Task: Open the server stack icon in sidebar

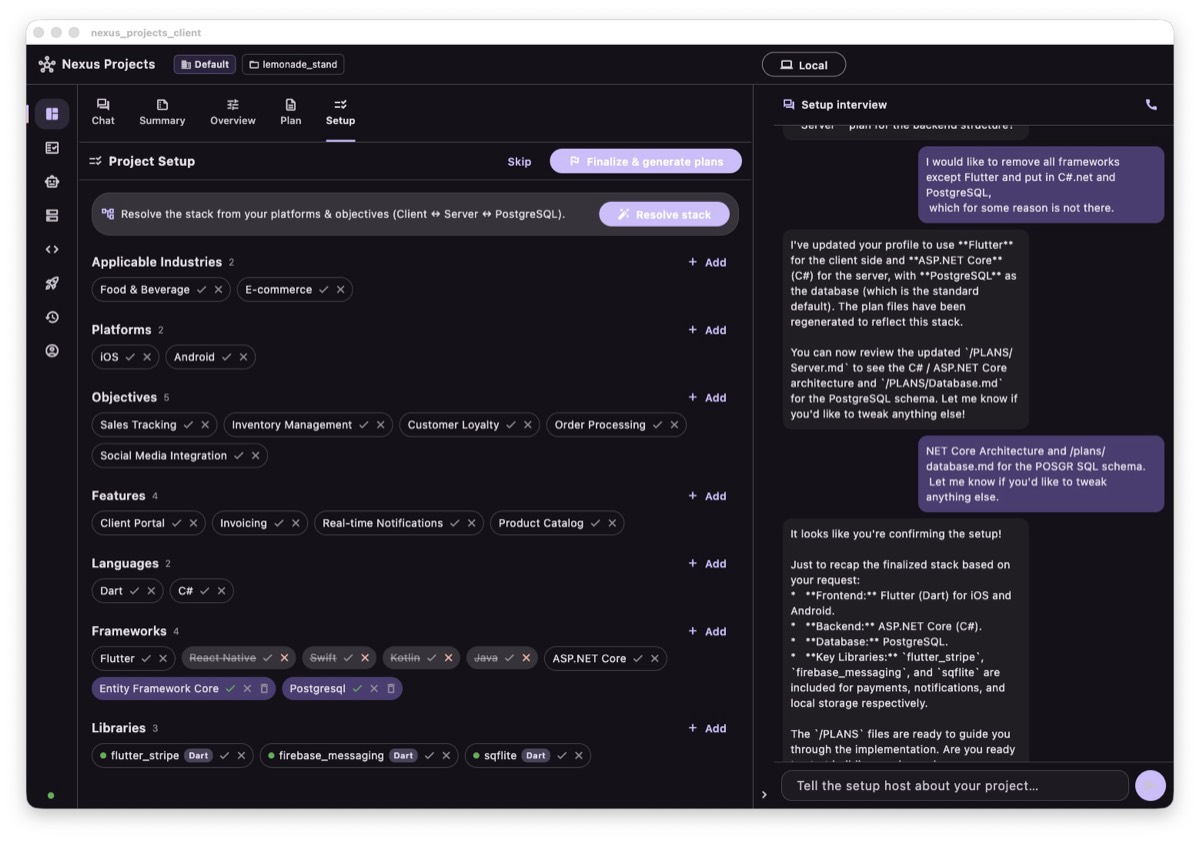Action: (x=52, y=216)
